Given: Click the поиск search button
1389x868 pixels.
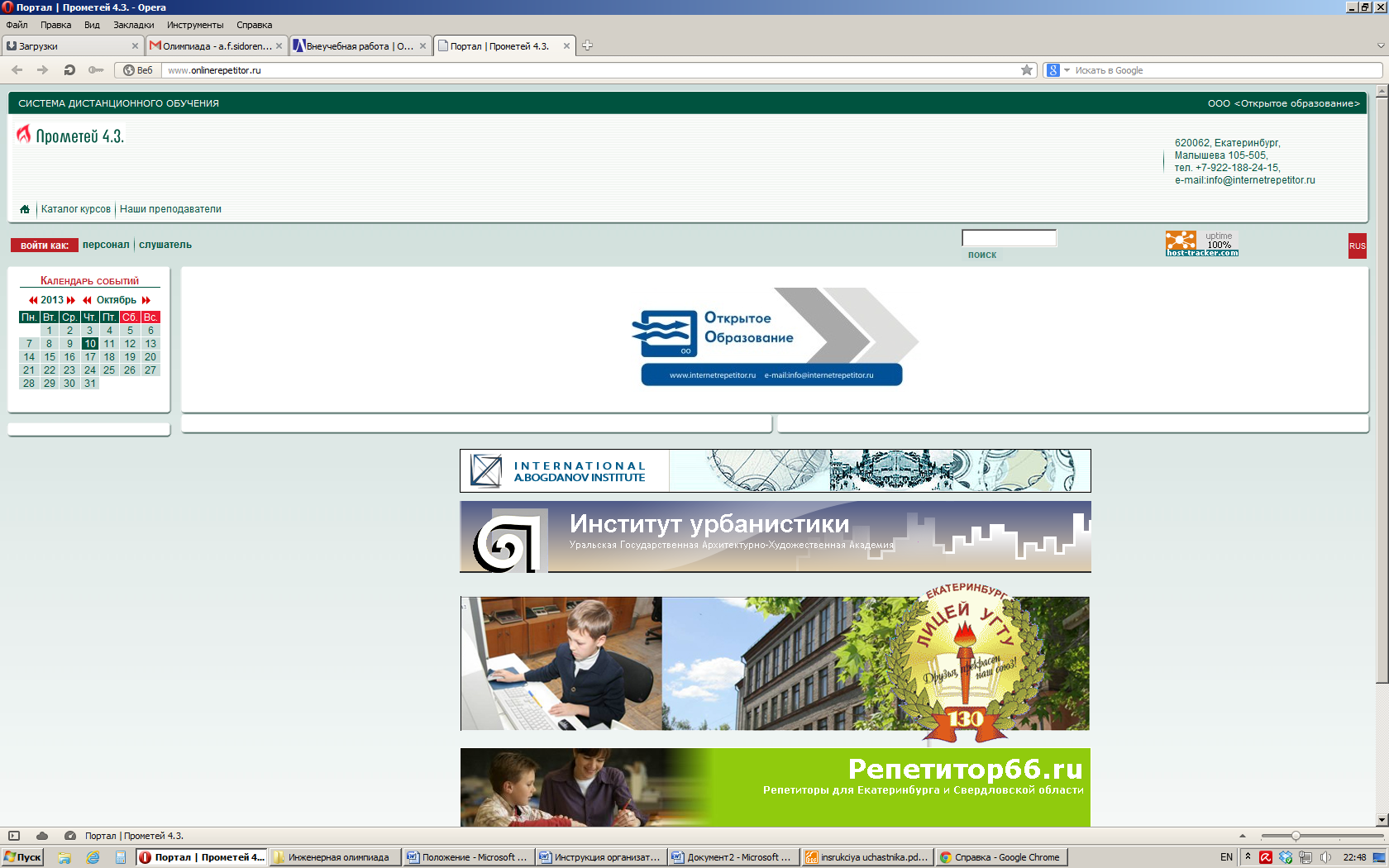Looking at the screenshot, I should tap(982, 255).
